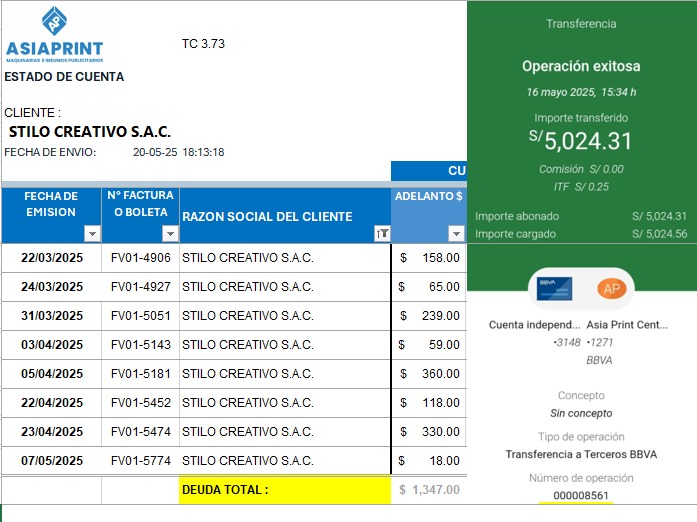Open the ADELANTO $ filter dropdown
The width and height of the screenshot is (697, 522).
click(x=456, y=233)
